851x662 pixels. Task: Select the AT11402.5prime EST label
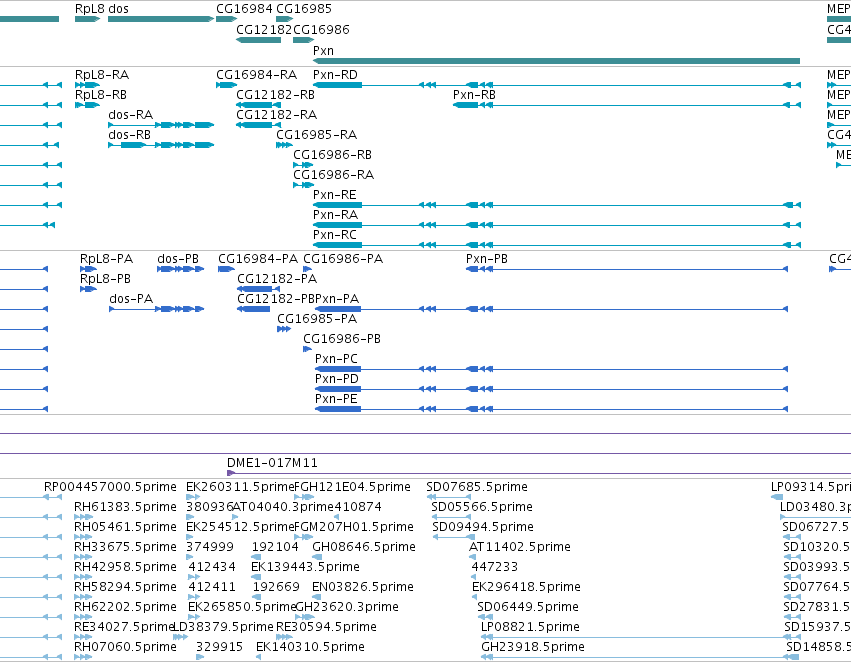pyautogui.click(x=520, y=547)
